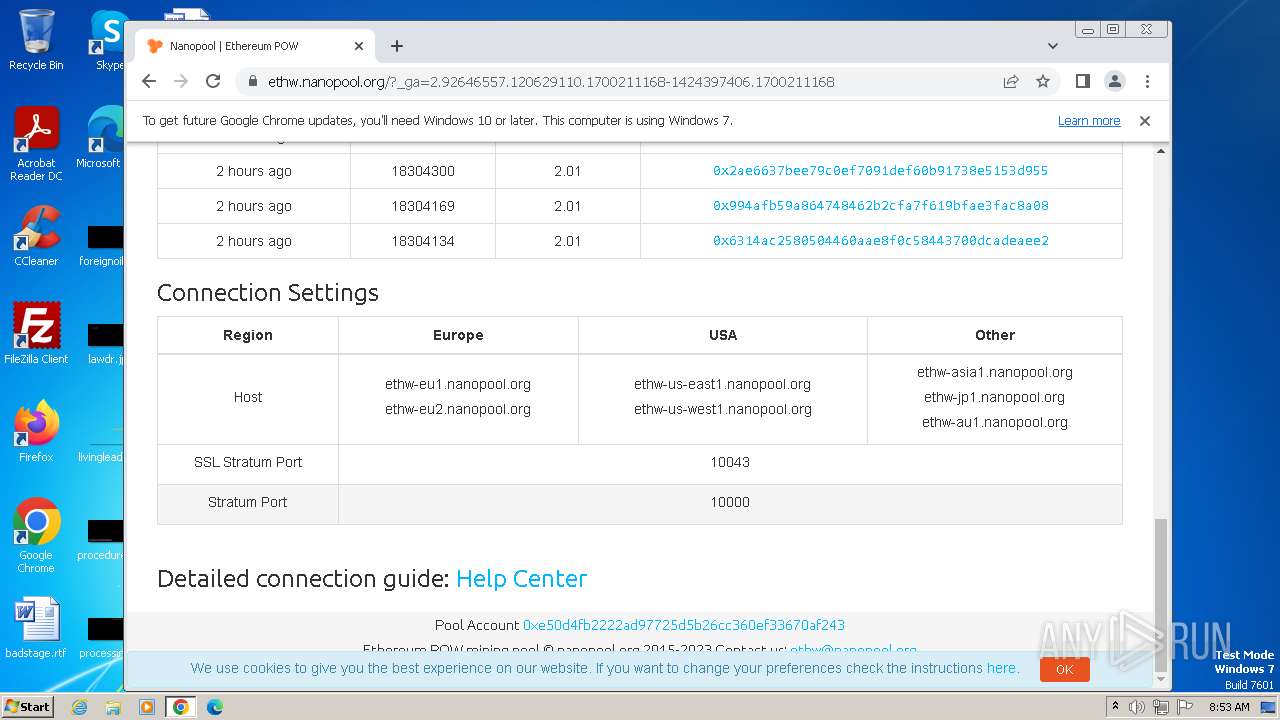Image resolution: width=1280 pixels, height=720 pixels.
Task: Open the Chrome profile avatar
Action: click(1115, 81)
